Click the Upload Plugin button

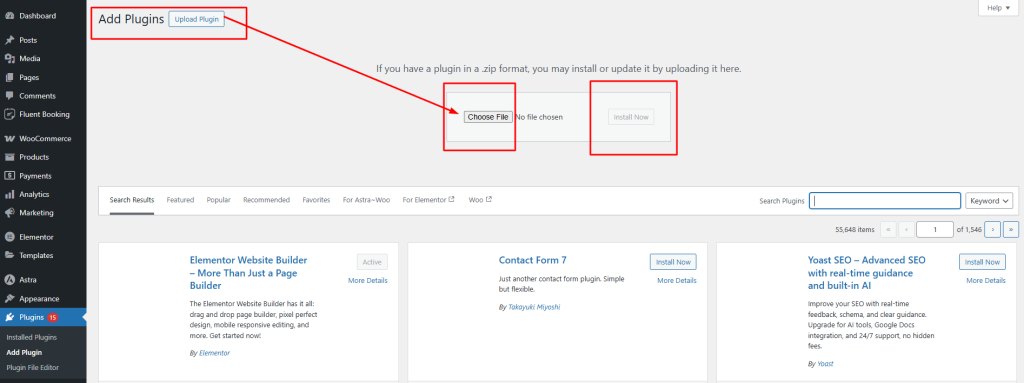(x=197, y=20)
